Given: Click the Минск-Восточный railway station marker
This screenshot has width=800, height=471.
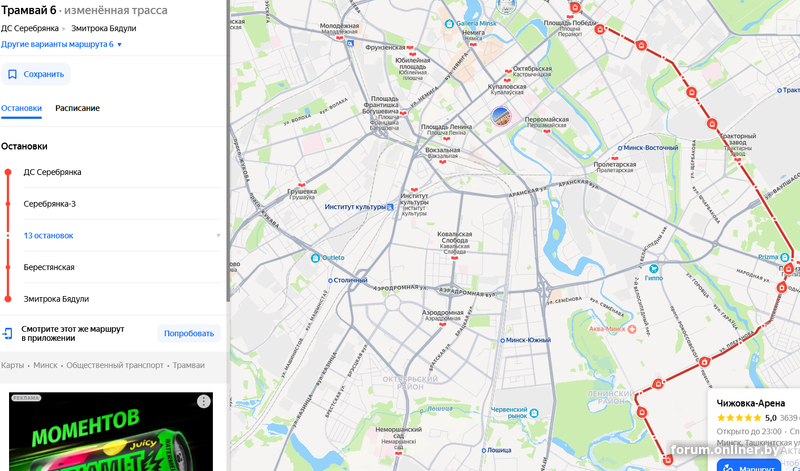Looking at the screenshot, I should tap(620, 148).
